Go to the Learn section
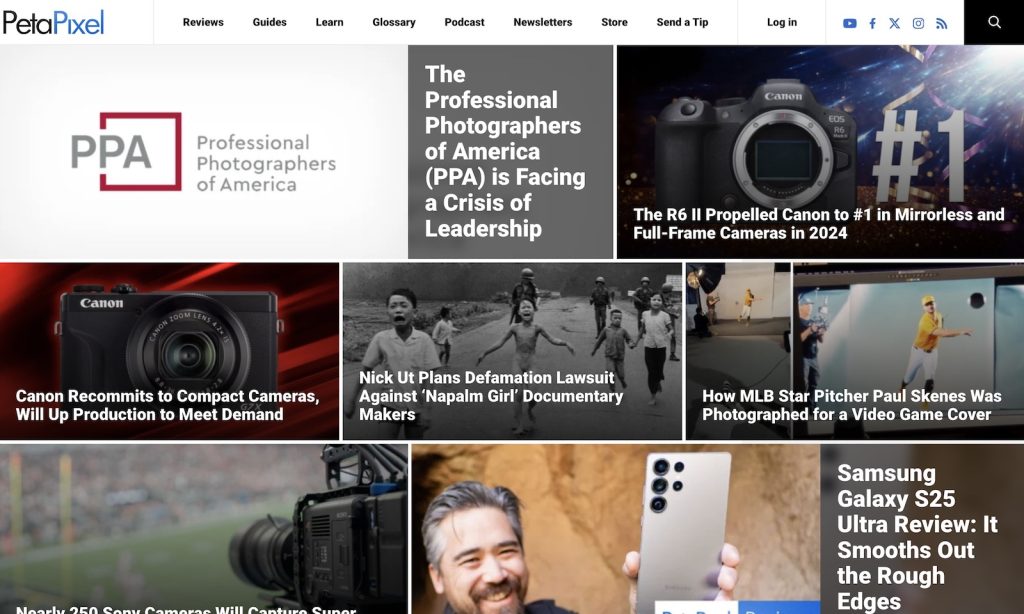 tap(329, 22)
